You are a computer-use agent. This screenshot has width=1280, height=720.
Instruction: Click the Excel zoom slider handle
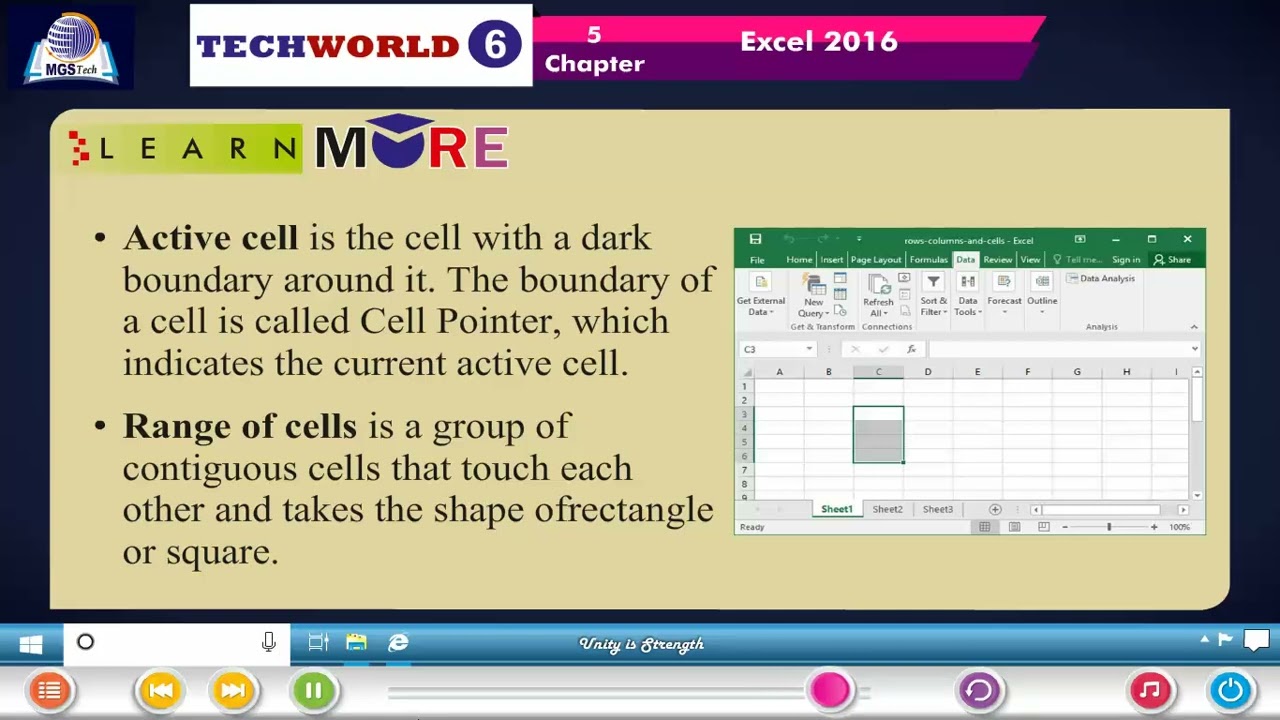pyautogui.click(x=1109, y=527)
